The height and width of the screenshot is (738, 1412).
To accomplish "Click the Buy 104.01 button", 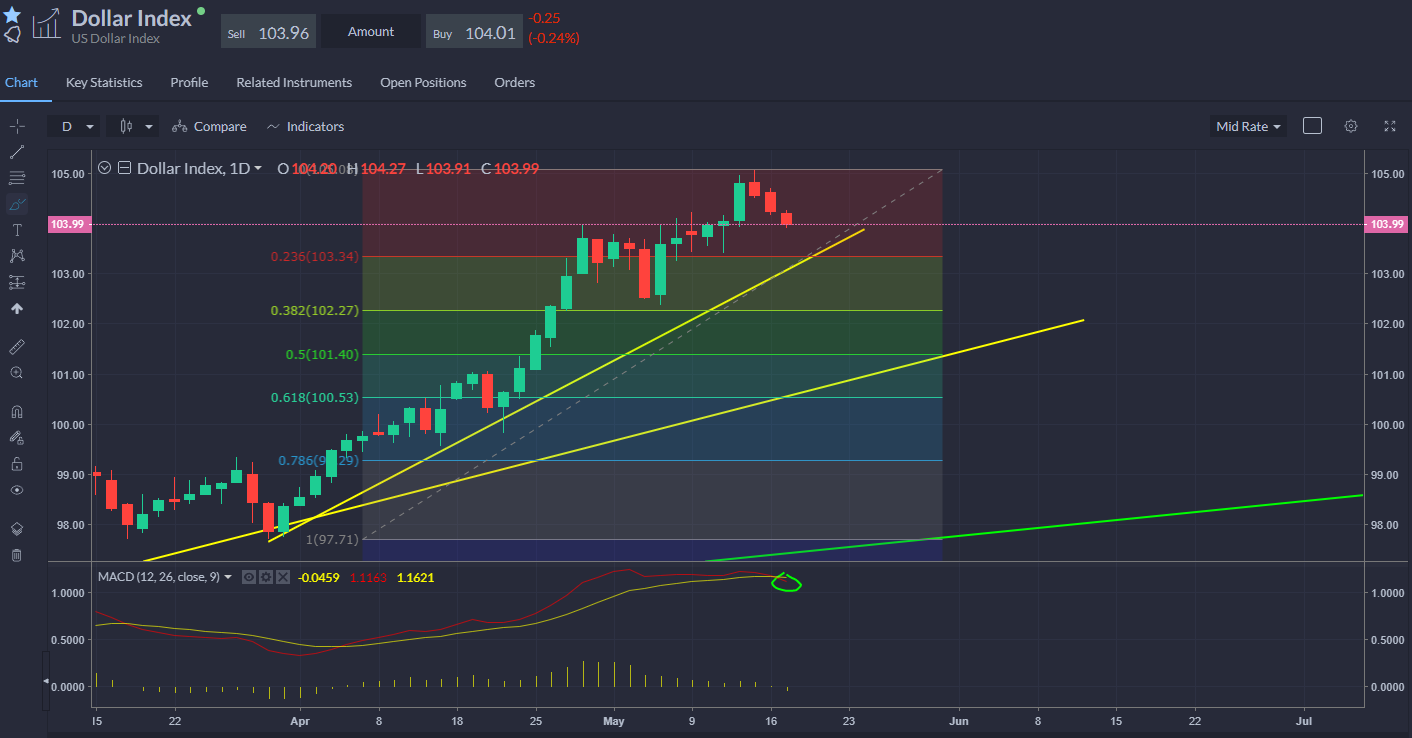I will click(x=473, y=32).
